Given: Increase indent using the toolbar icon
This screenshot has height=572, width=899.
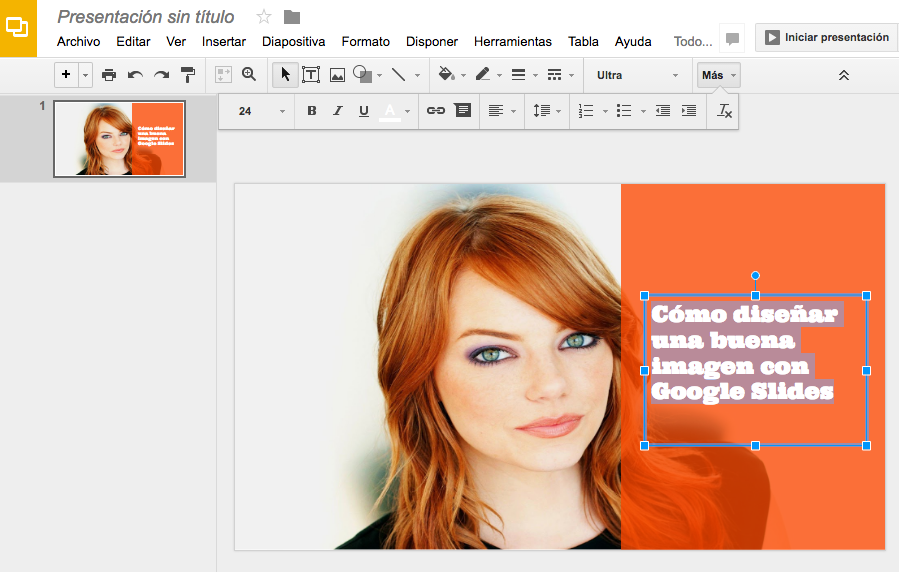Looking at the screenshot, I should coord(689,111).
